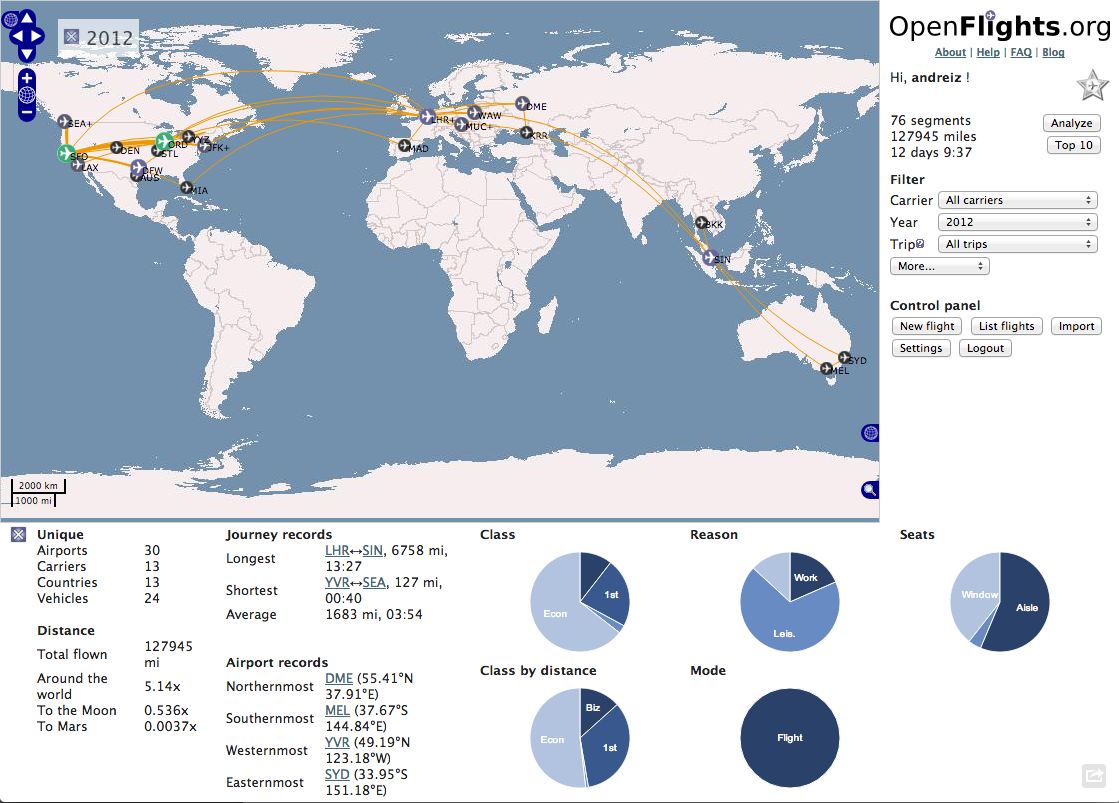Close the 2012 year filter label
The image size is (1119, 803).
point(72,37)
